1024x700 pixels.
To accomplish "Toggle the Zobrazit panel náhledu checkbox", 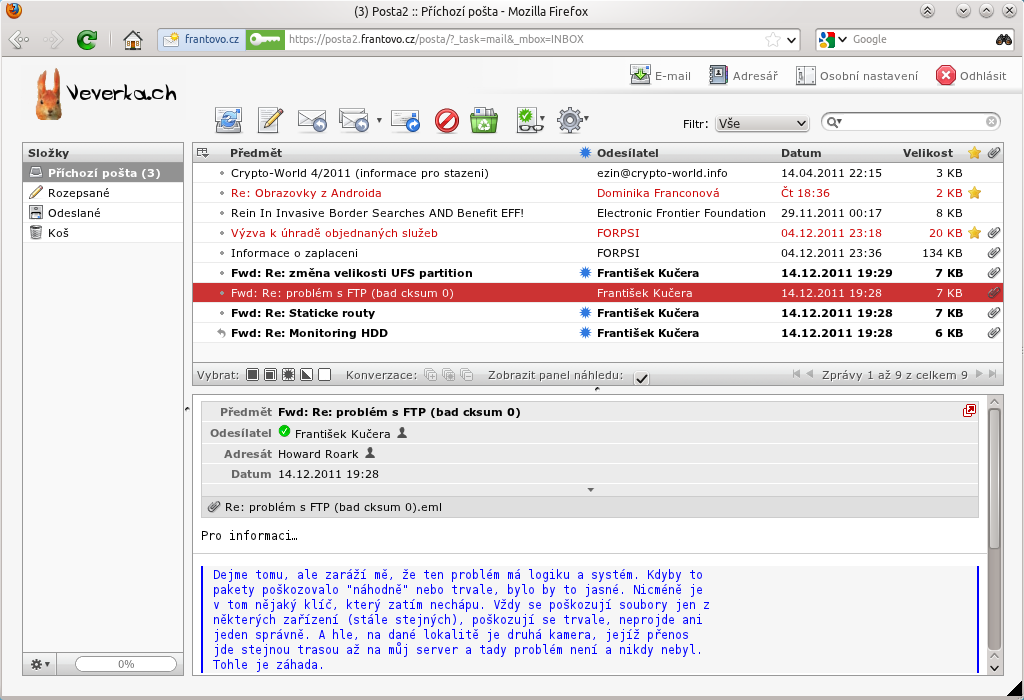I will coord(641,377).
